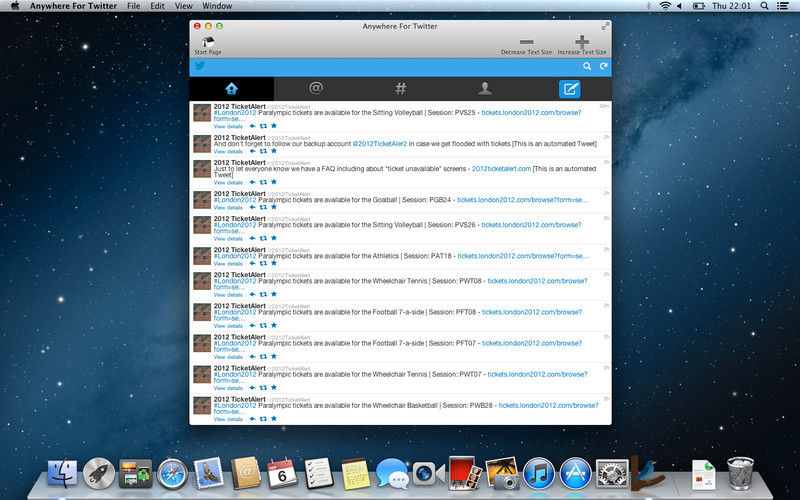
Task: Open Spotlight search in the menu bar
Action: click(x=764, y=6)
